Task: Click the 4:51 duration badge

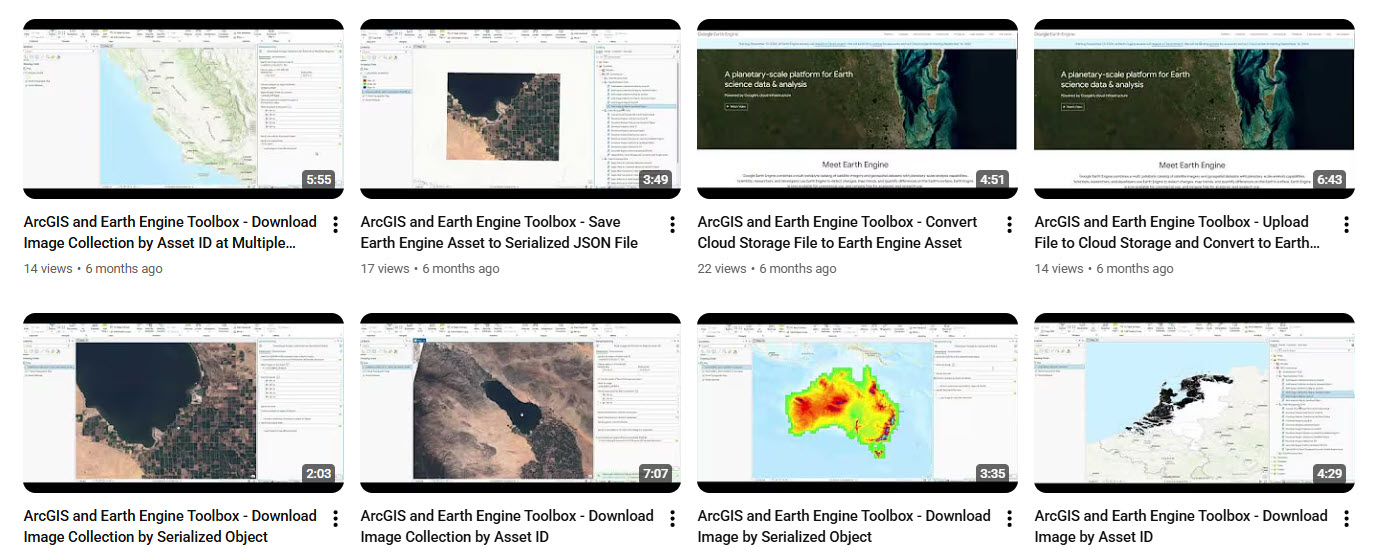Action: tap(993, 180)
